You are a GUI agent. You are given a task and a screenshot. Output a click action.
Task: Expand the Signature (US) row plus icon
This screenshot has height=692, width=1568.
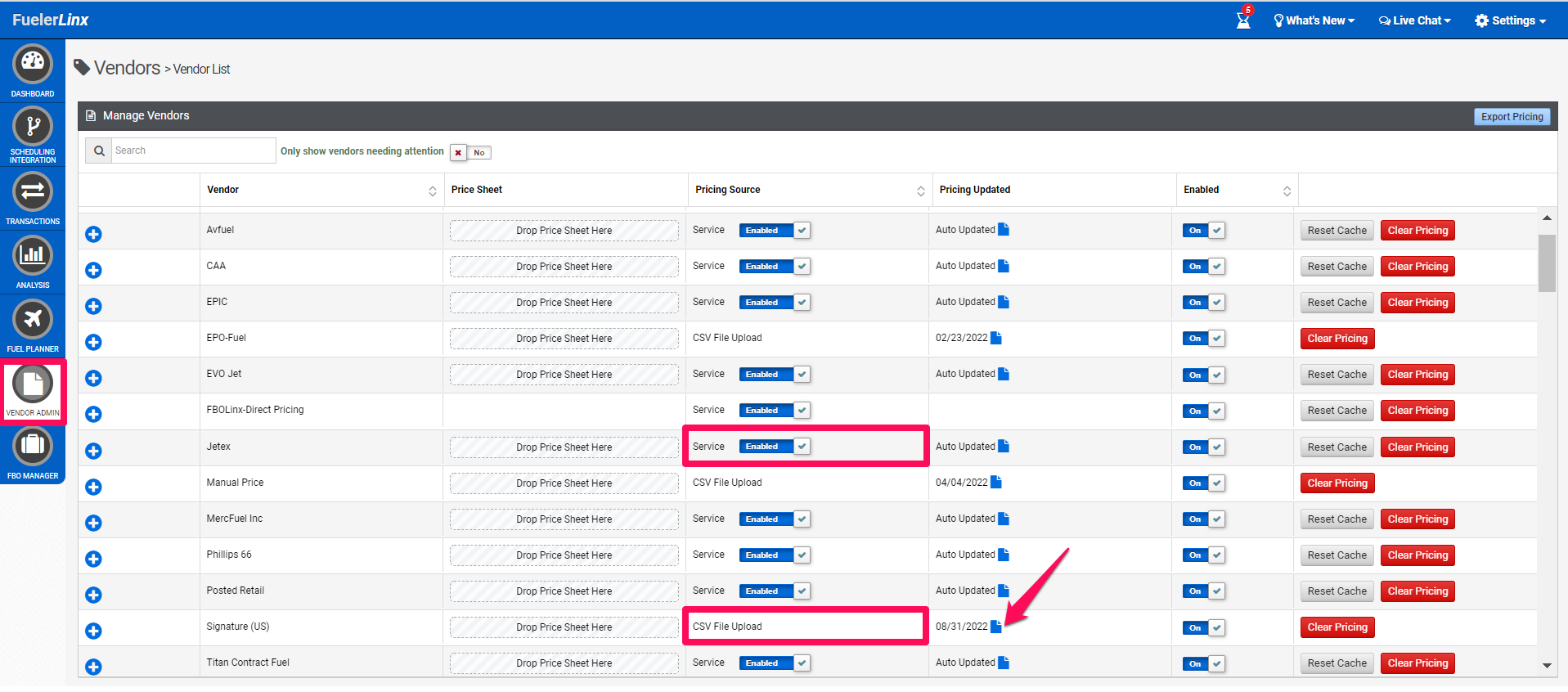click(x=93, y=631)
